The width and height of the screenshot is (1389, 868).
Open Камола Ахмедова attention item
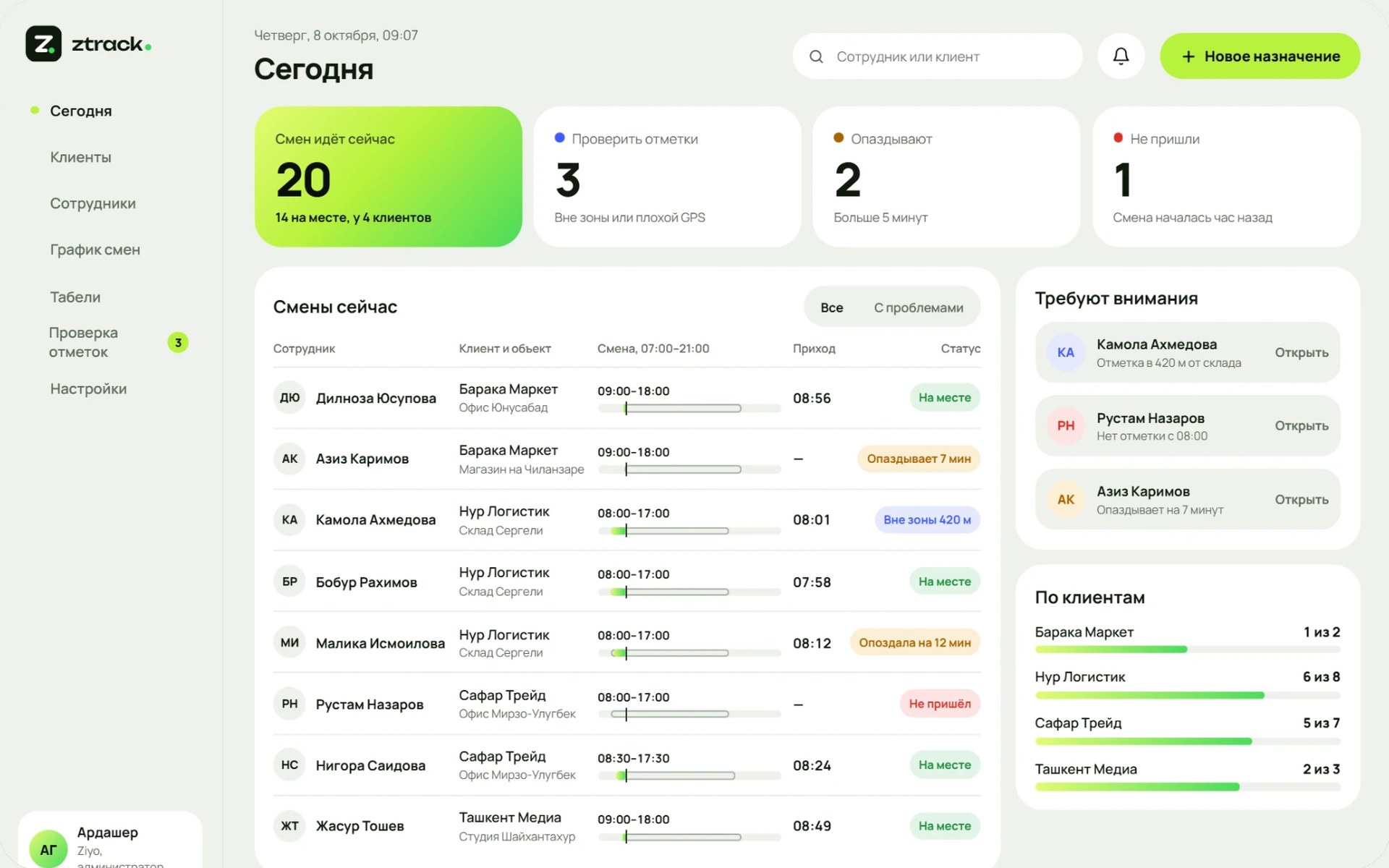tap(1187, 352)
